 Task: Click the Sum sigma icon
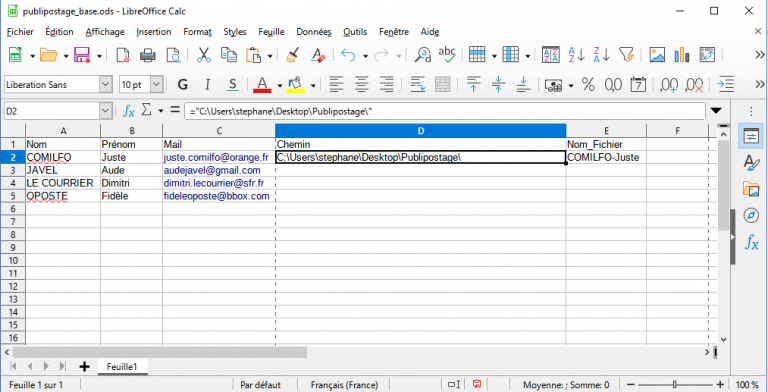[146, 110]
